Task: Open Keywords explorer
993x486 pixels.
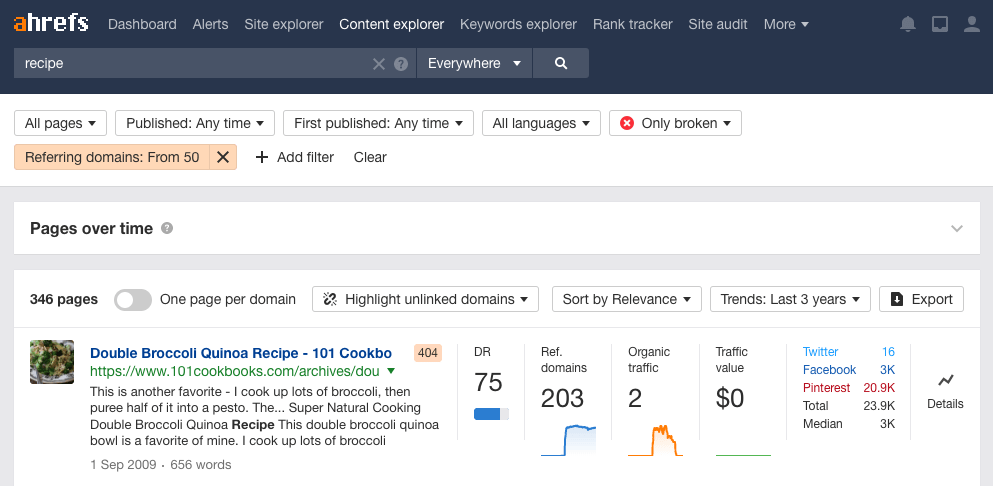Action: [518, 24]
